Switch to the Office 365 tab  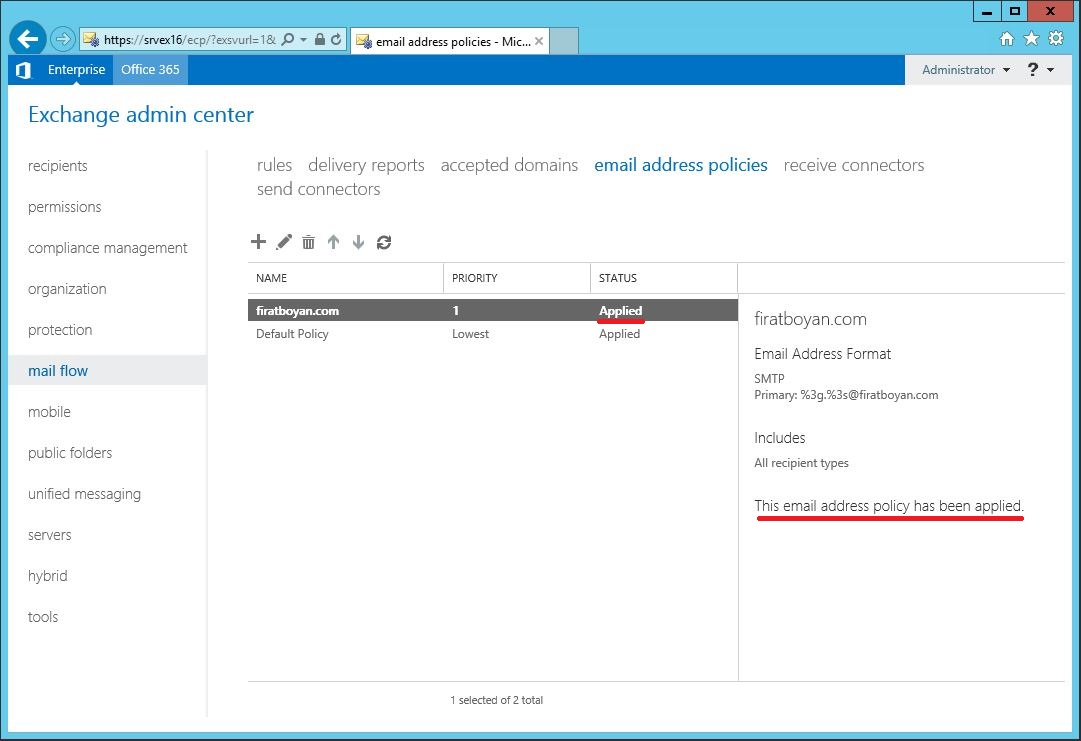point(150,70)
